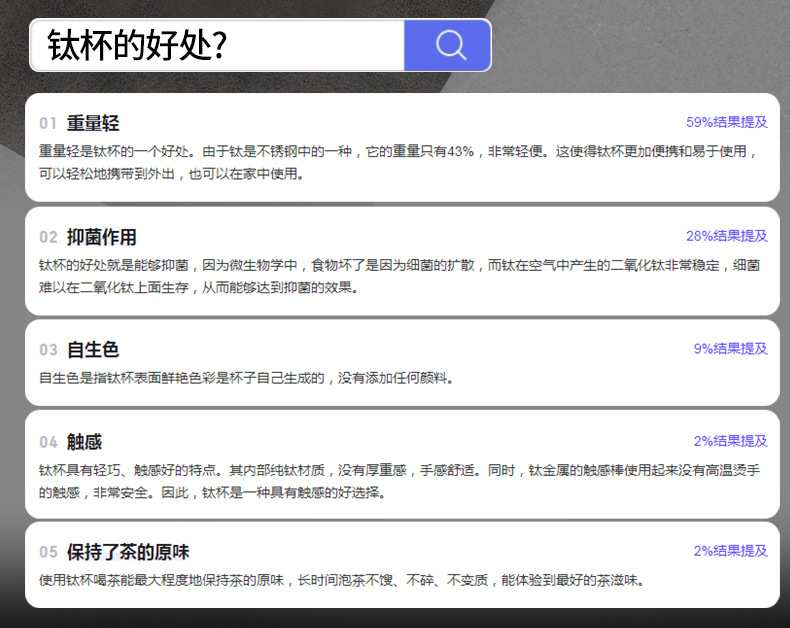The height and width of the screenshot is (628, 790).
Task: Click 2%结果提及 on the 触感 card
Action: (x=731, y=441)
